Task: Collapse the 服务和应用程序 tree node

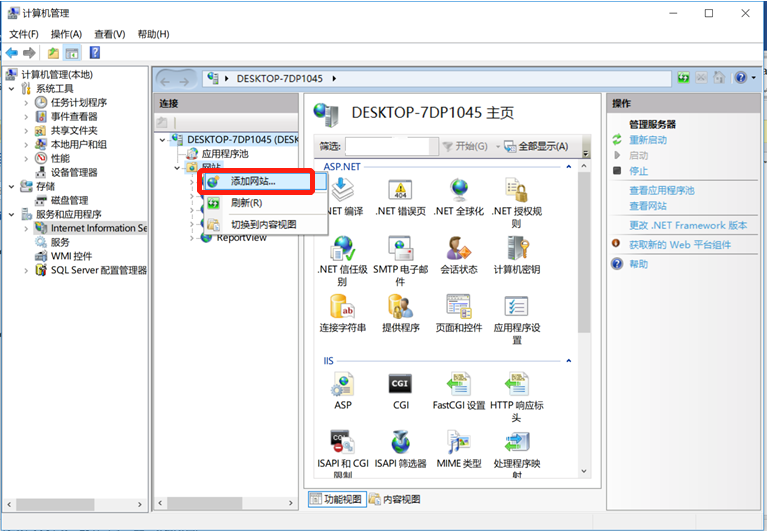Action: 12,214
